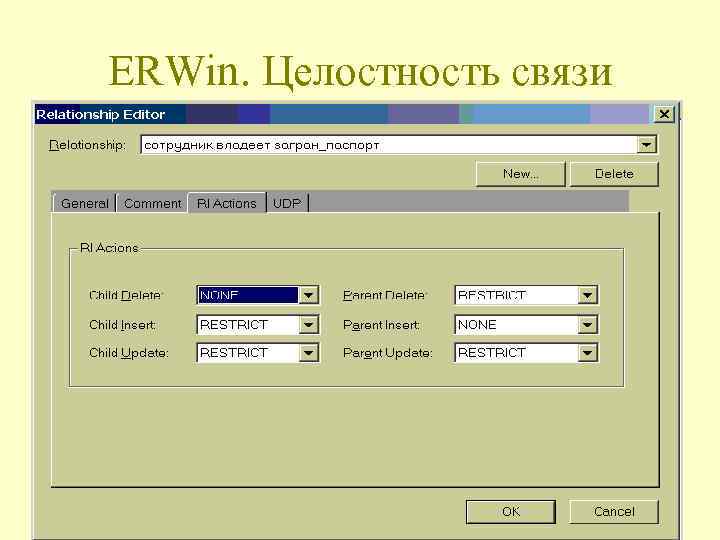The width and height of the screenshot is (720, 540).
Task: Expand the Parent Insert dropdown arrow
Action: point(587,325)
